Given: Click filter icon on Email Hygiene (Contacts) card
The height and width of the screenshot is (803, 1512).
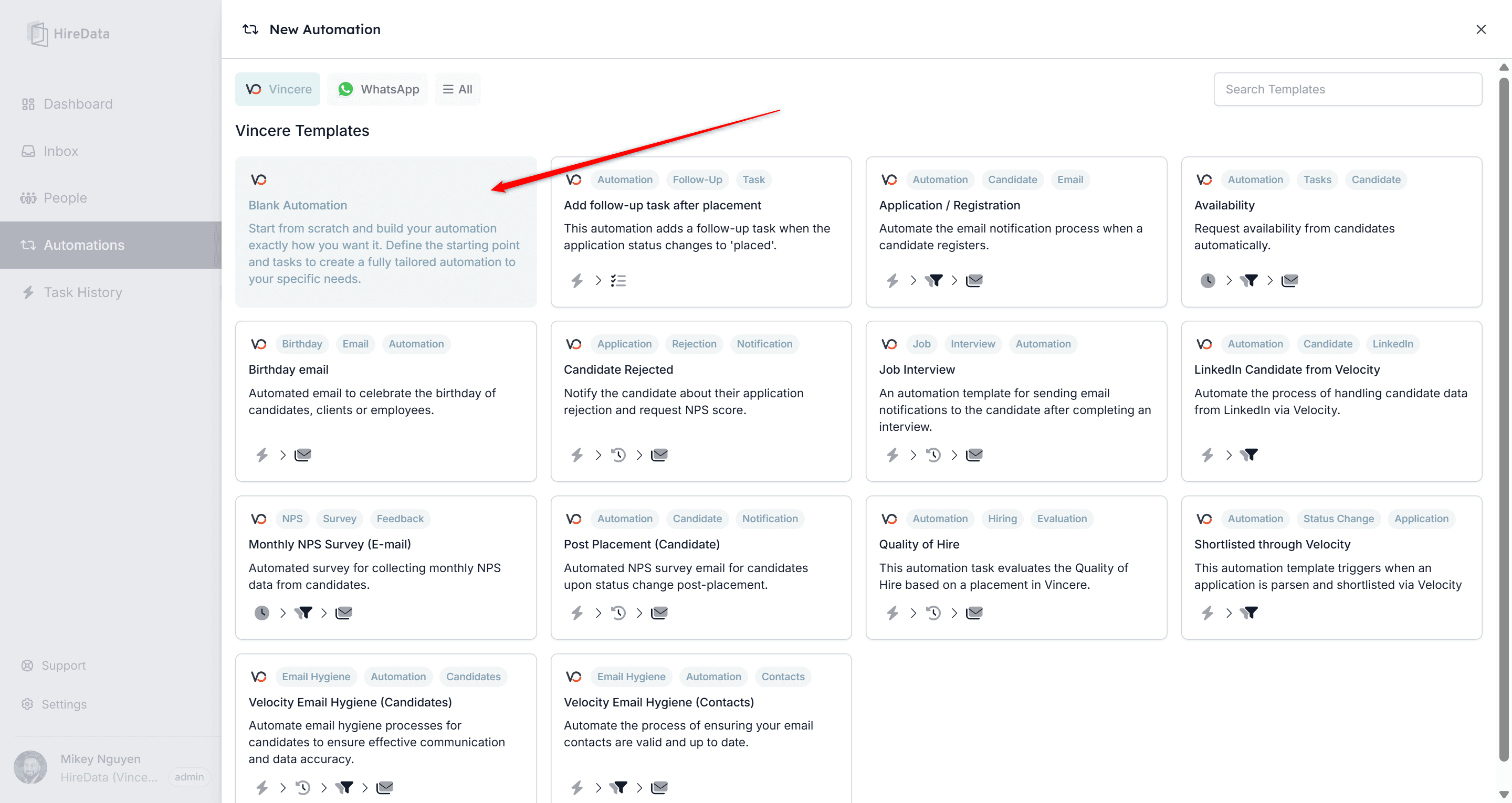Looking at the screenshot, I should coord(618,787).
